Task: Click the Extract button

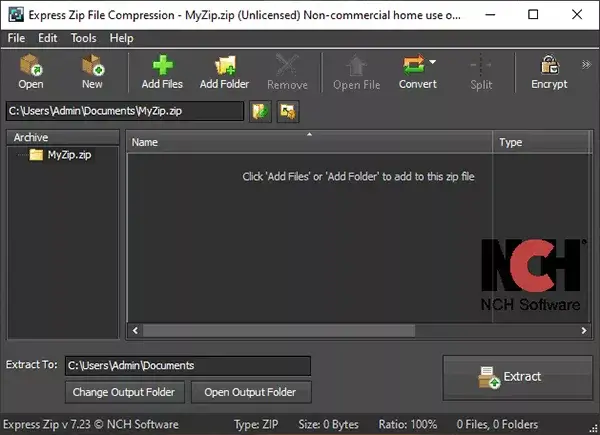Action: [x=518, y=378]
